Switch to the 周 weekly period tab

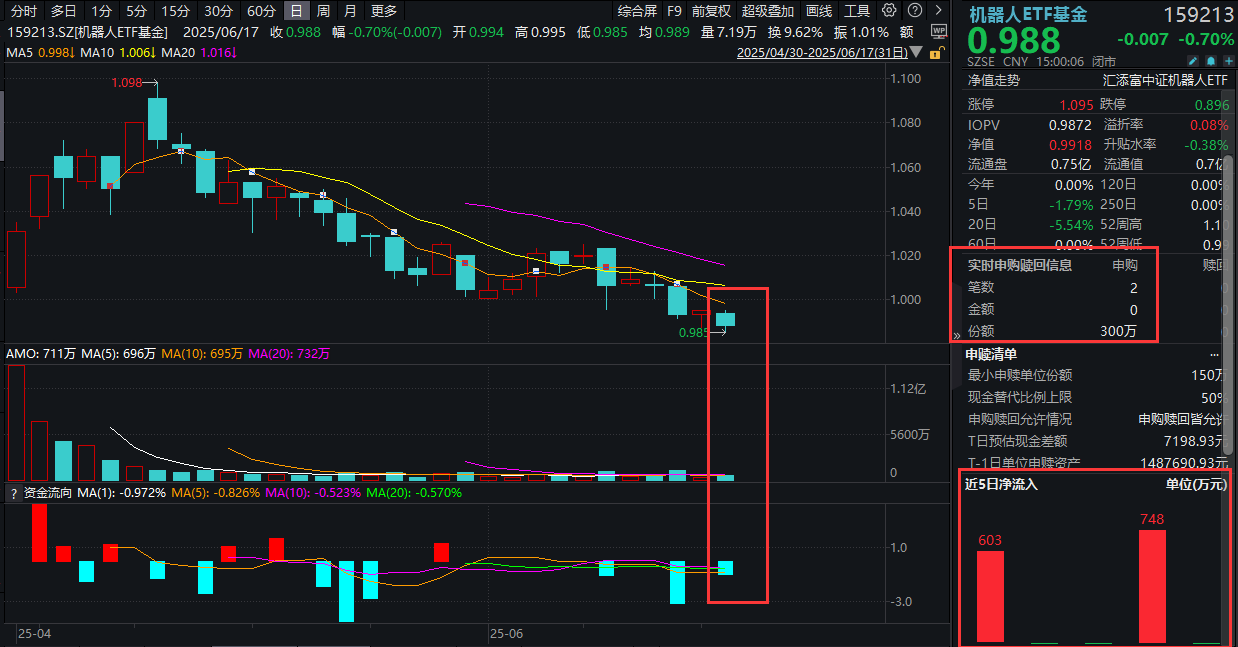point(323,11)
